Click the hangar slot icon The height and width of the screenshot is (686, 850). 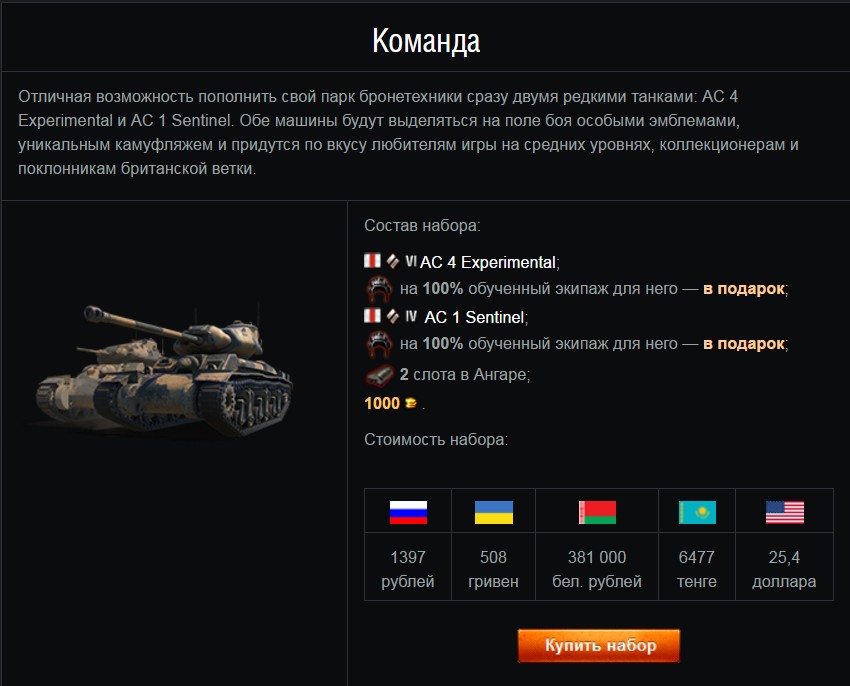(379, 375)
